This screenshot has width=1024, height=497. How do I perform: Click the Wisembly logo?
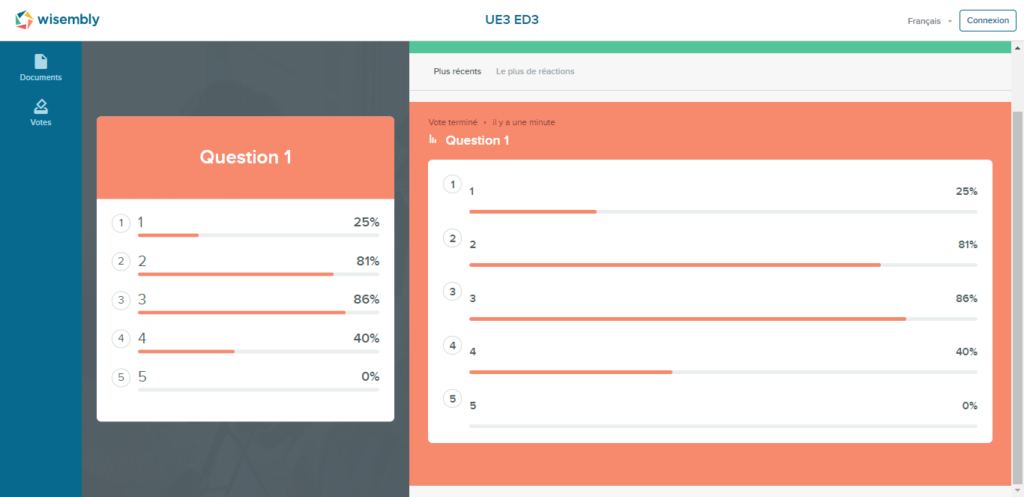tap(57, 20)
